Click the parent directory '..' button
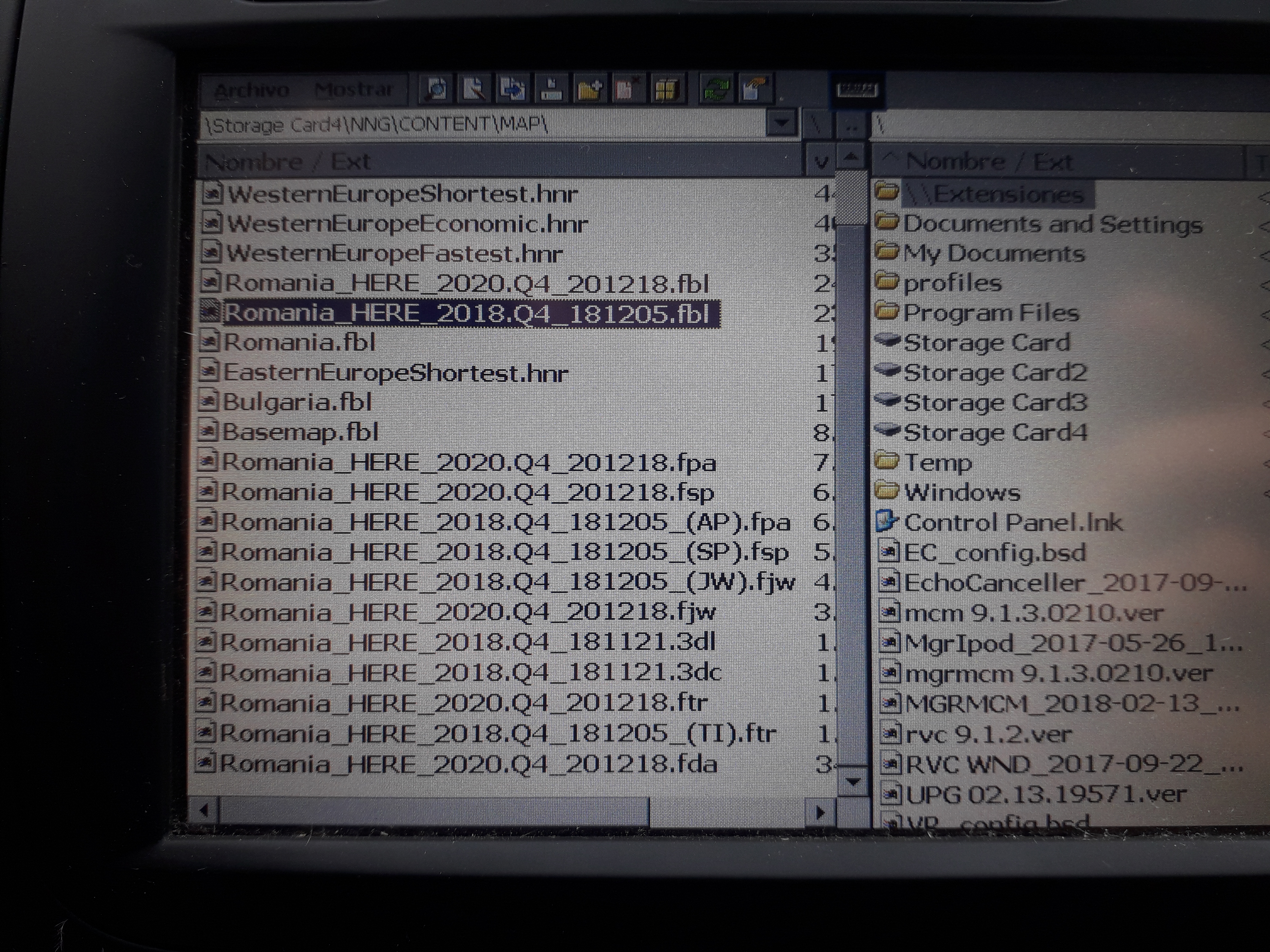 (852, 125)
